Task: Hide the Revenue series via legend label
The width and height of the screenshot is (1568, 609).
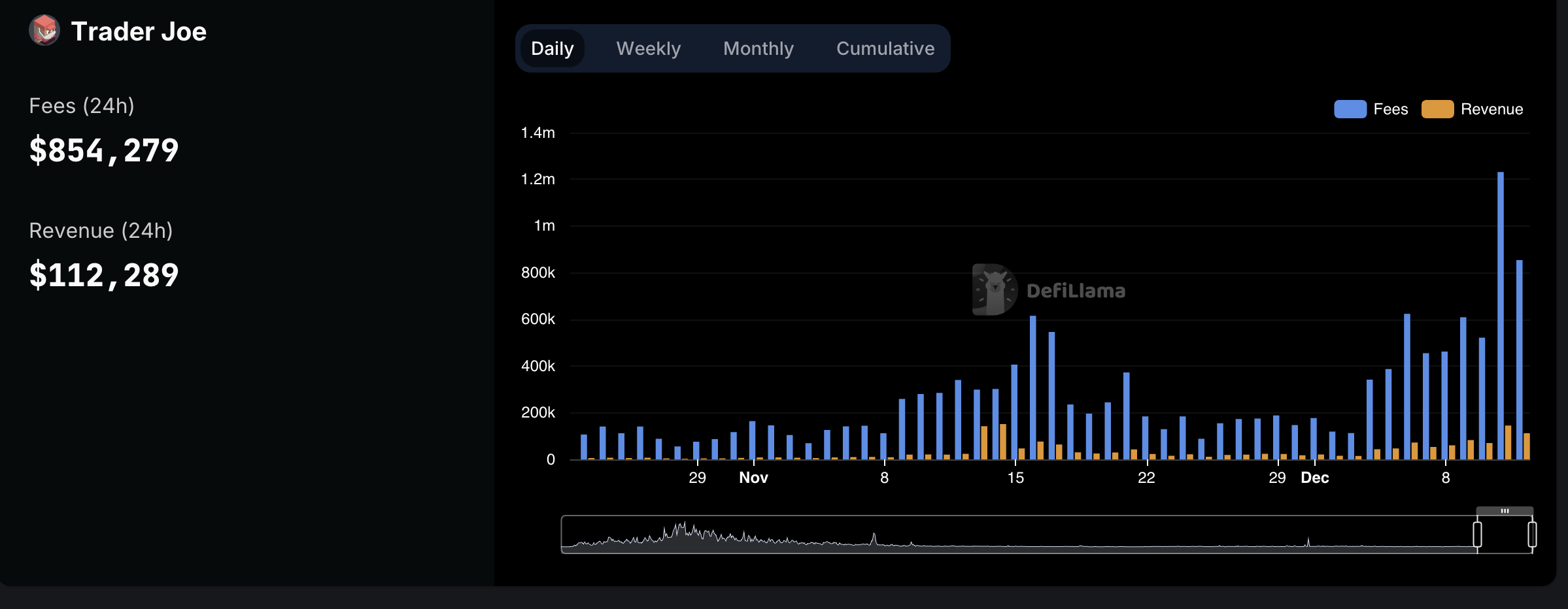Action: (x=1491, y=109)
